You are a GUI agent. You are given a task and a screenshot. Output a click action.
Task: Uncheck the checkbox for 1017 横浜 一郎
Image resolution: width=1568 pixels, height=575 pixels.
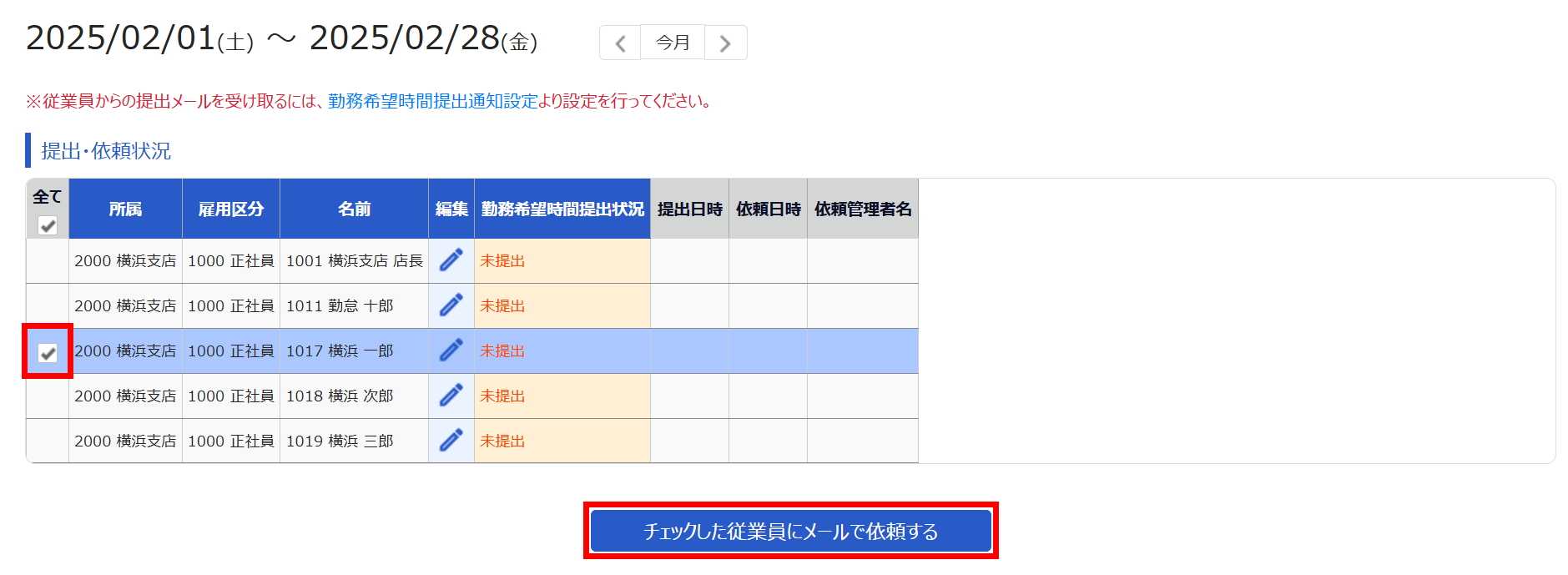coord(48,352)
